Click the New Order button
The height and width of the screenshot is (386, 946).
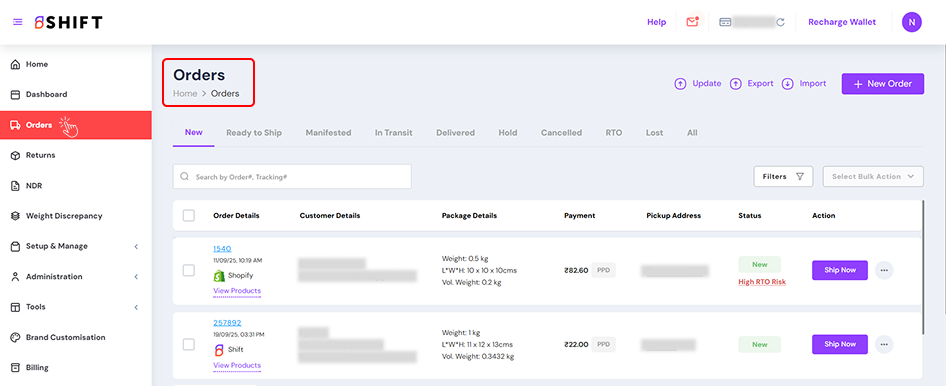click(x=883, y=84)
